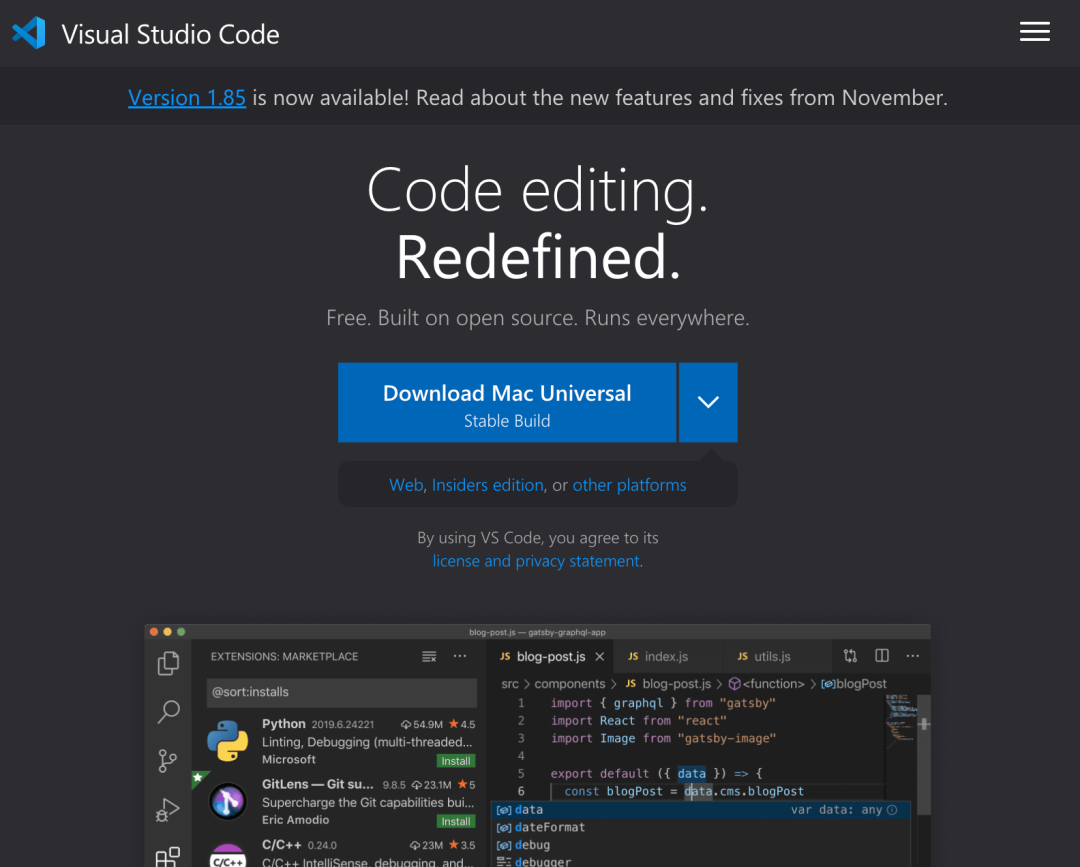Click the JS file icon on index.js tab
1080x867 pixels.
click(x=633, y=656)
